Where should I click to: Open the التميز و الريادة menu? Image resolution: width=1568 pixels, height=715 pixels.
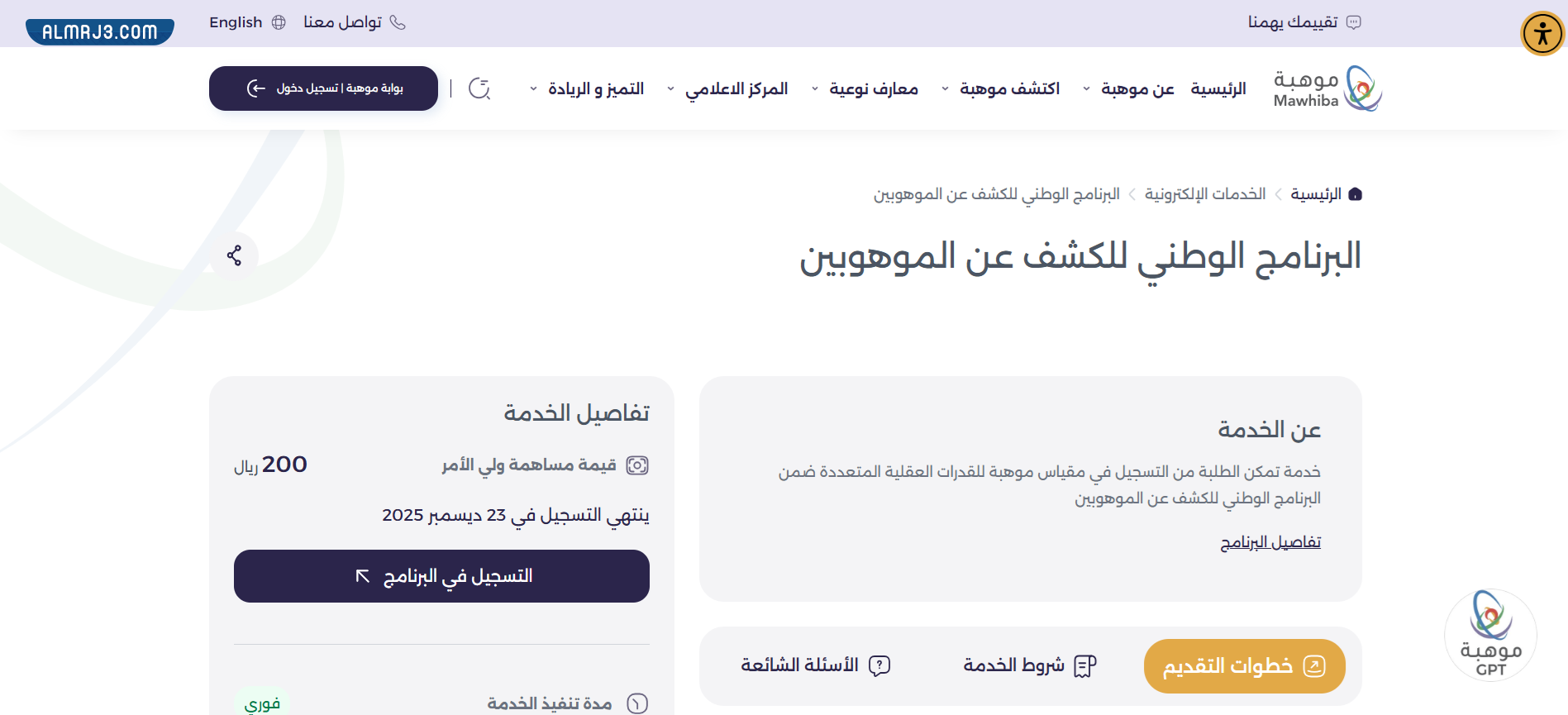(588, 88)
